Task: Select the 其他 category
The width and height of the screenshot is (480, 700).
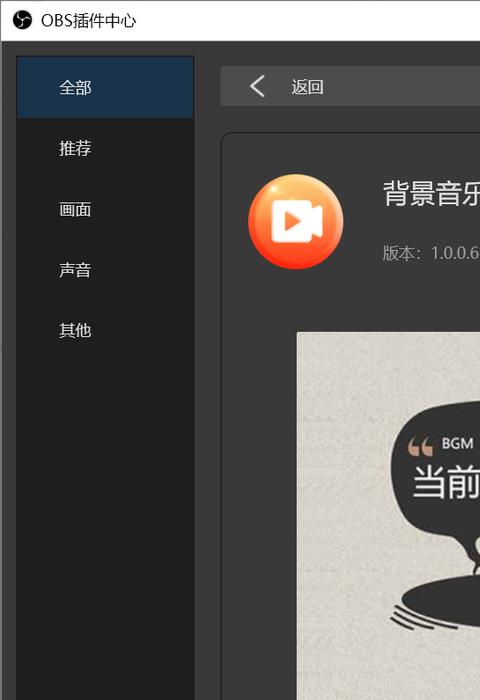Action: tap(105, 330)
